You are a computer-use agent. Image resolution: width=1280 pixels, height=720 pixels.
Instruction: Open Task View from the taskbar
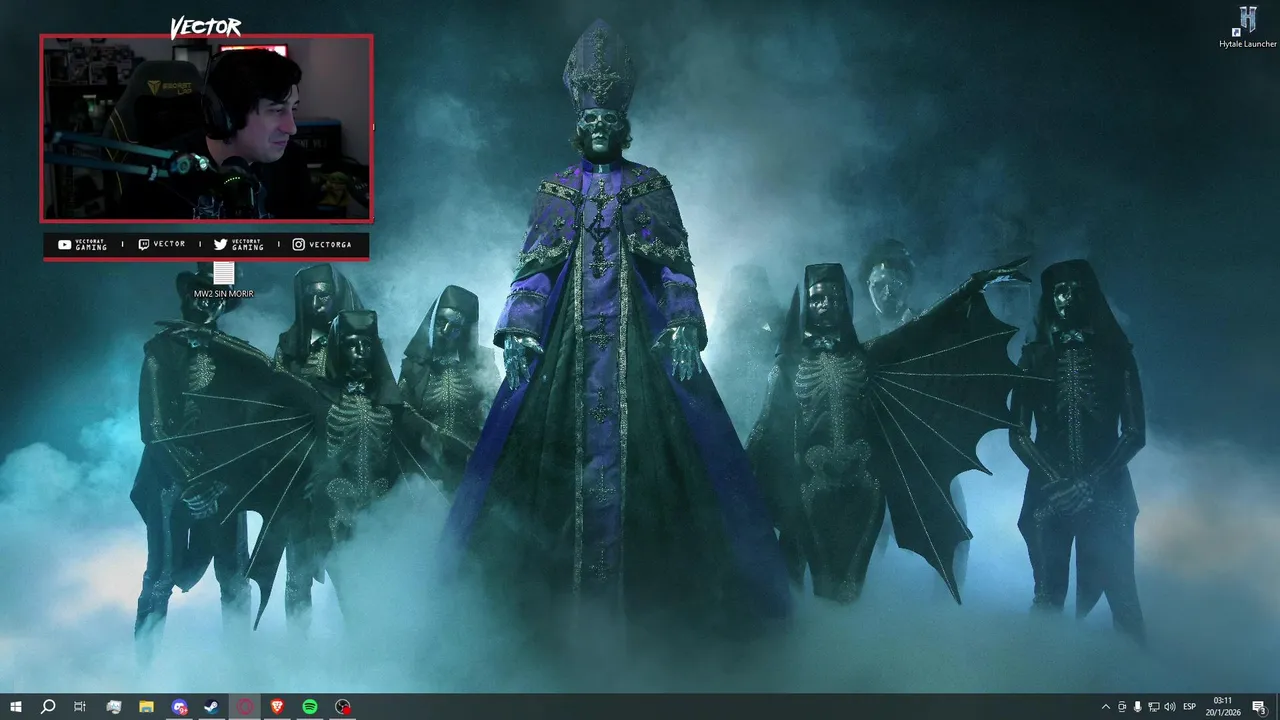[80, 707]
